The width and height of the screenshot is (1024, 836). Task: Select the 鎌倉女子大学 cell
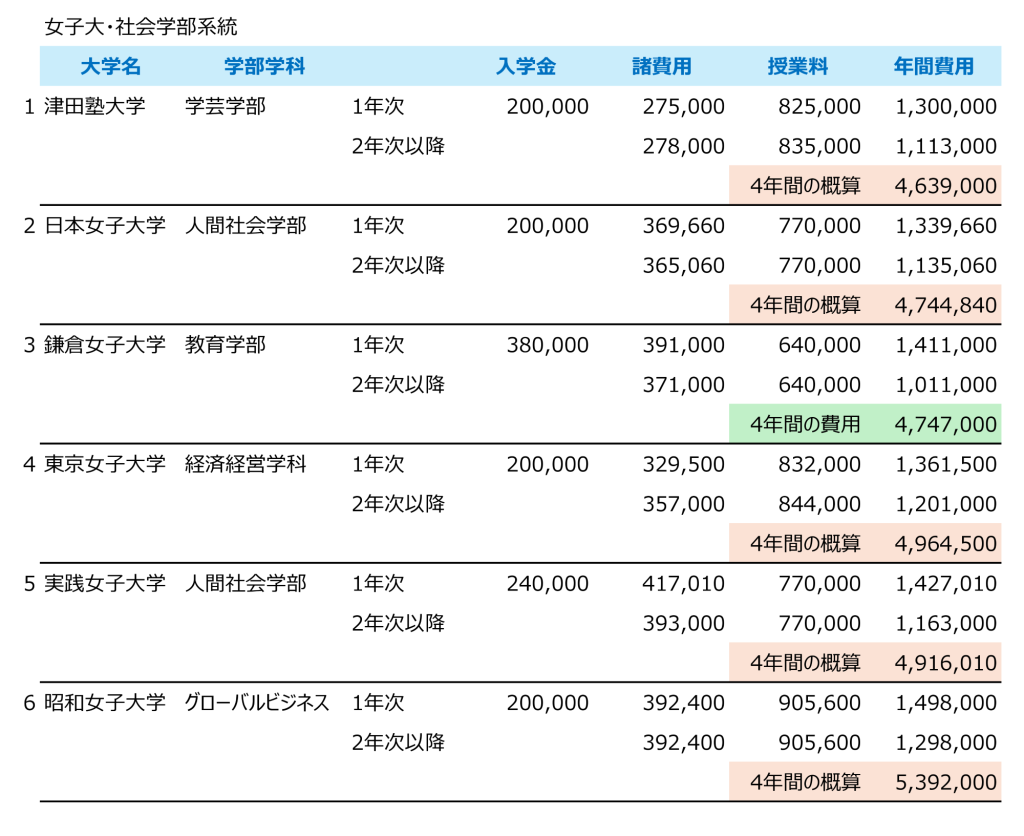tap(104, 344)
